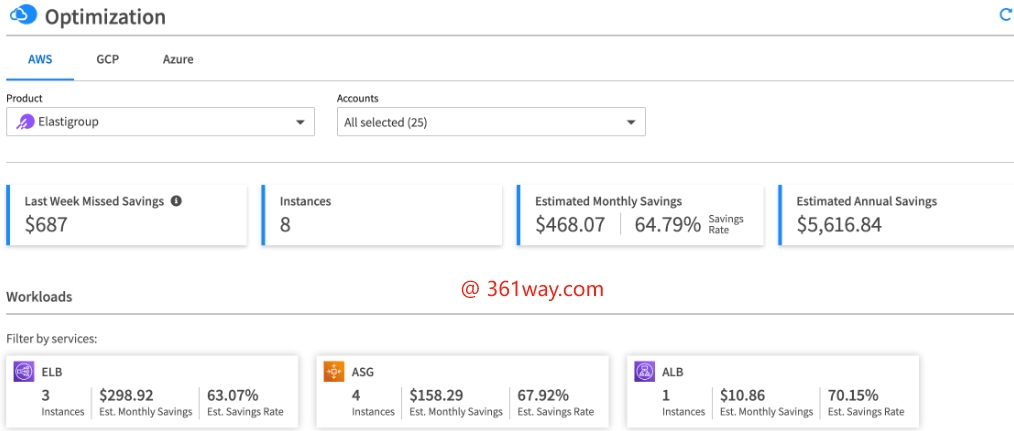Click the Last Week Missed Savings card
This screenshot has height=431, width=1014.
pyautogui.click(x=127, y=214)
